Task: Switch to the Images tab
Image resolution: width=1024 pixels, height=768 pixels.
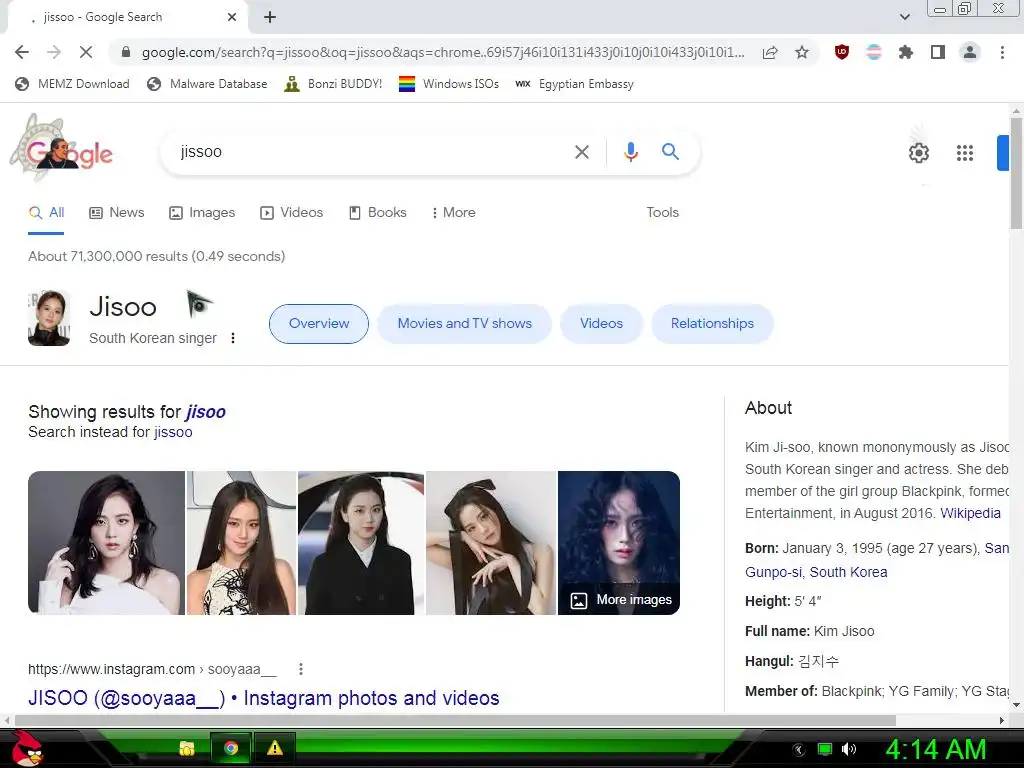Action: point(202,212)
